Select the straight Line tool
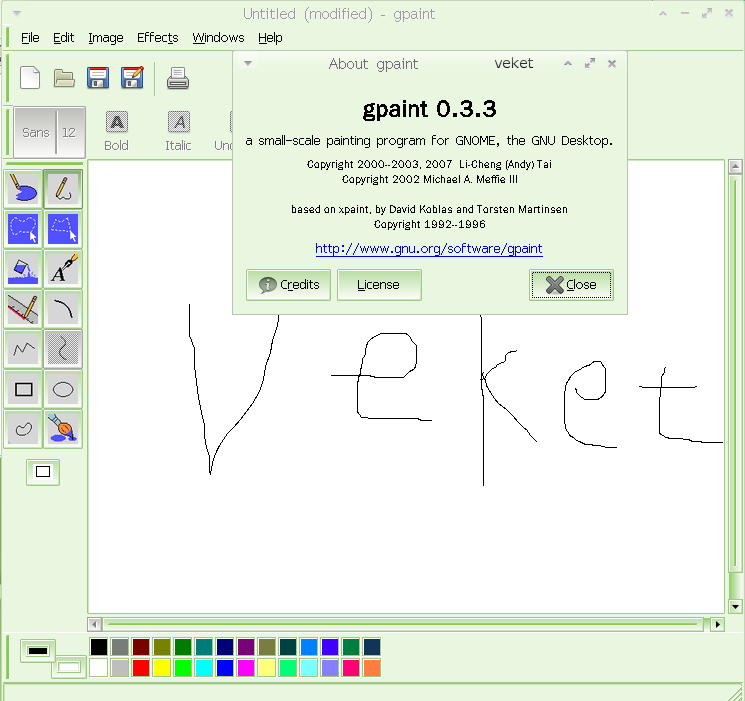Image resolution: width=745 pixels, height=701 pixels. coord(23,309)
